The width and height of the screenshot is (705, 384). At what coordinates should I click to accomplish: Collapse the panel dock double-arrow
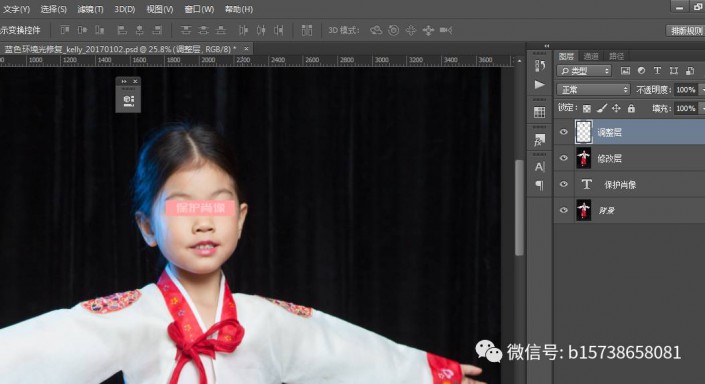[x=547, y=46]
